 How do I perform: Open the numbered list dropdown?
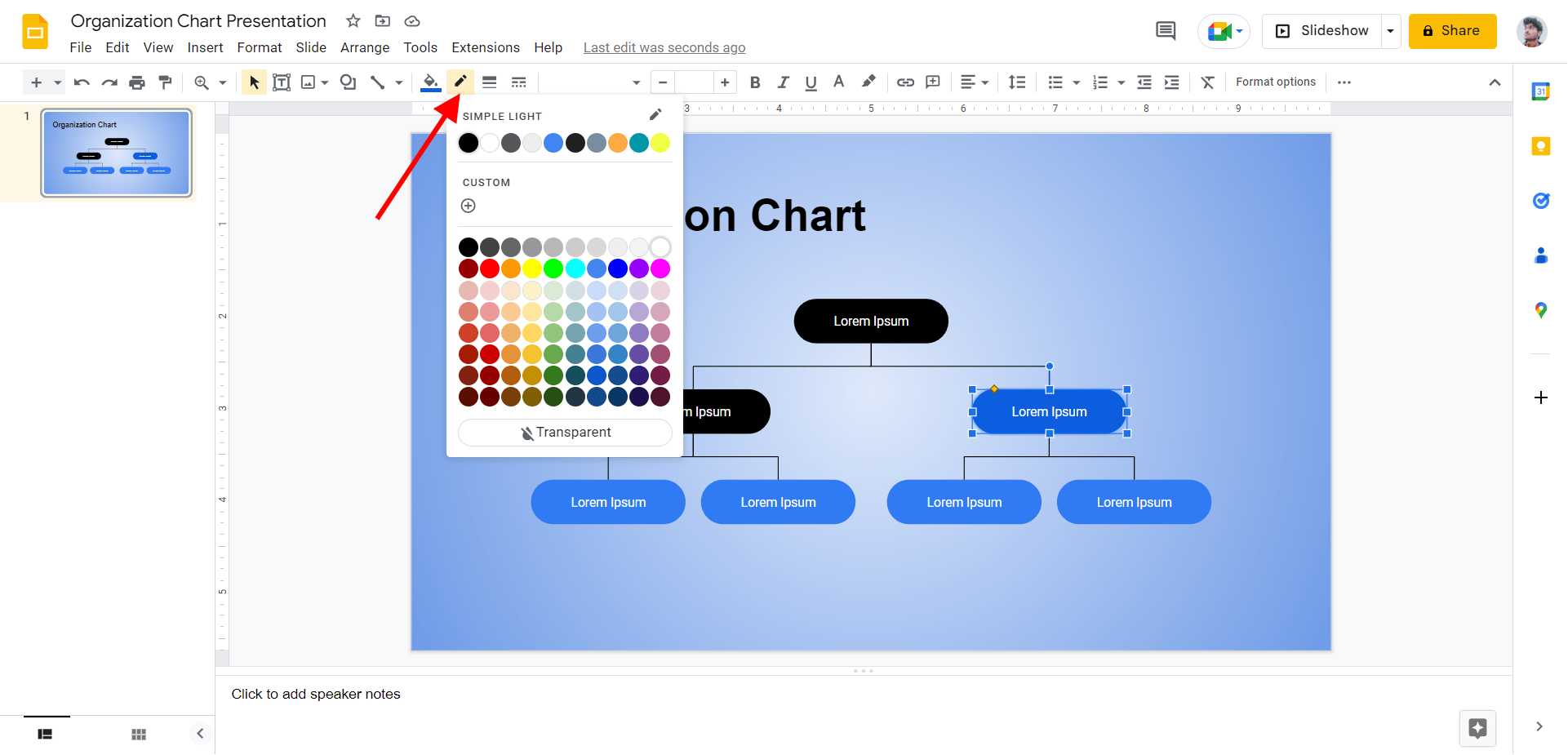pyautogui.click(x=1119, y=82)
